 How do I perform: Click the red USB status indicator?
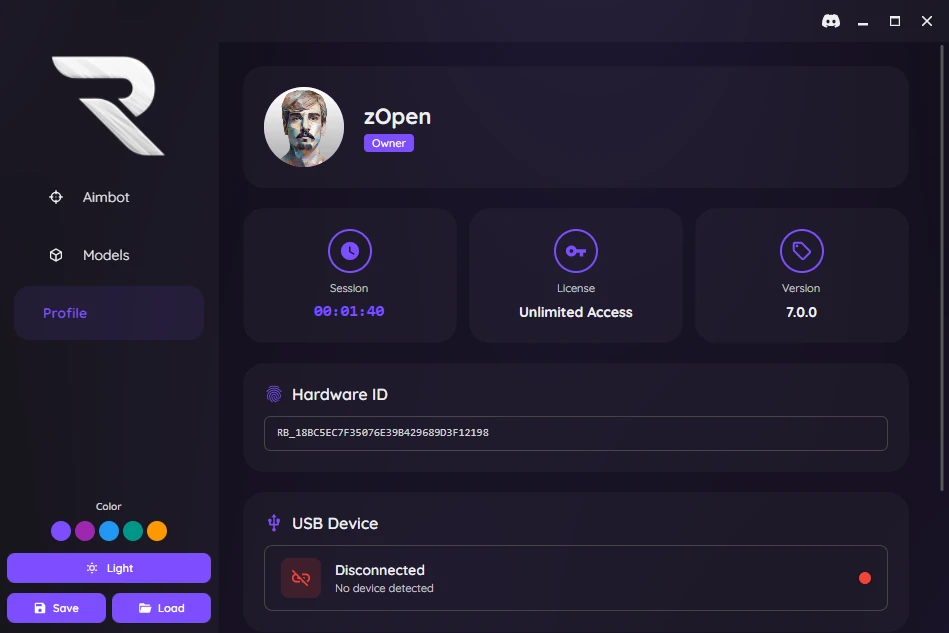tap(865, 578)
